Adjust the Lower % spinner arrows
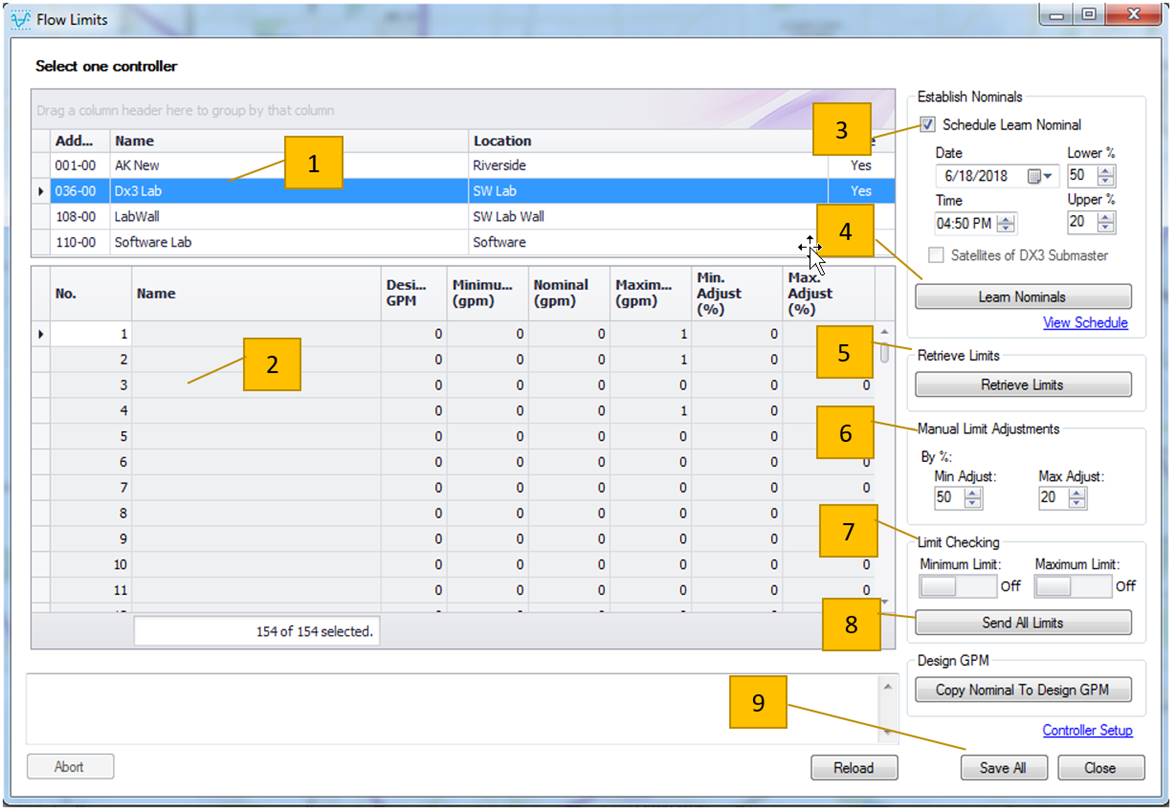The image size is (1176, 812). (1106, 176)
